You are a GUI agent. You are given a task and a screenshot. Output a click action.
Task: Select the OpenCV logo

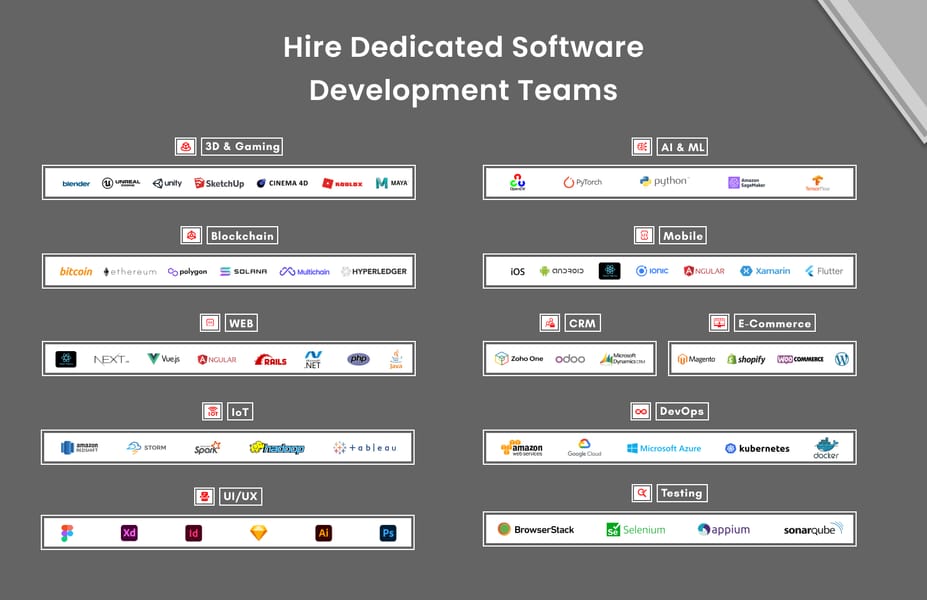tap(517, 182)
